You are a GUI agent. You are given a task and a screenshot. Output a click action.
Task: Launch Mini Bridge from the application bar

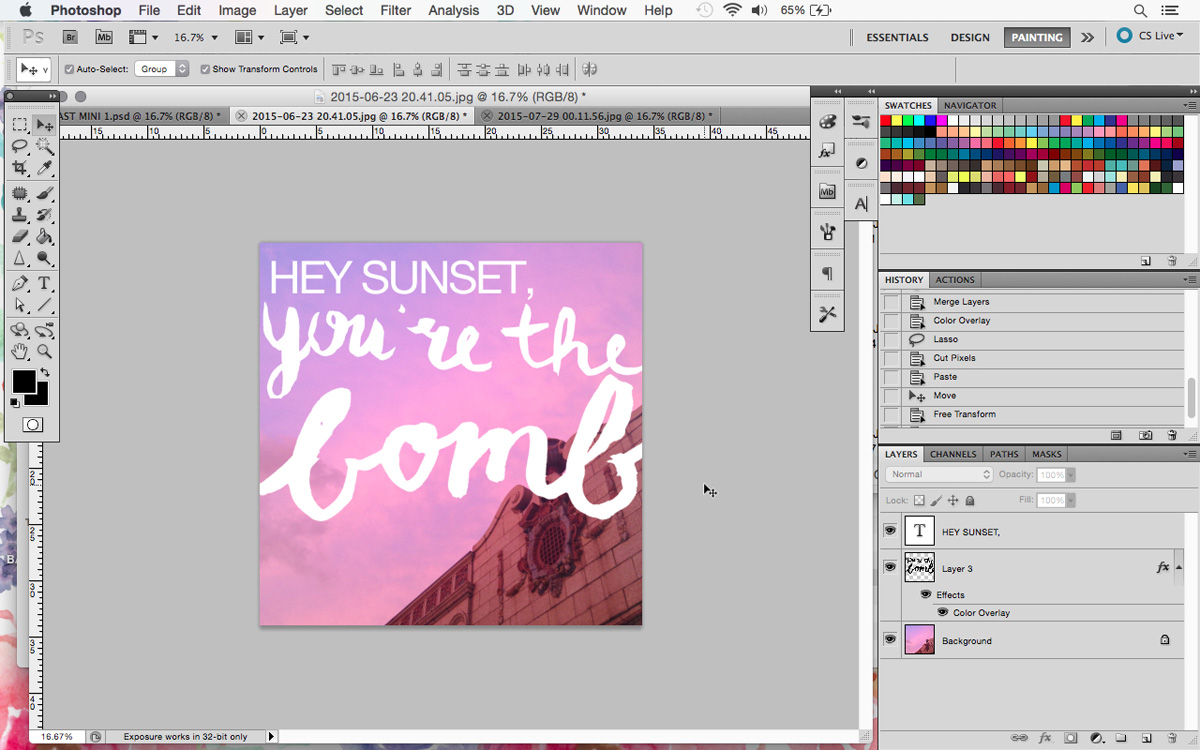point(103,37)
